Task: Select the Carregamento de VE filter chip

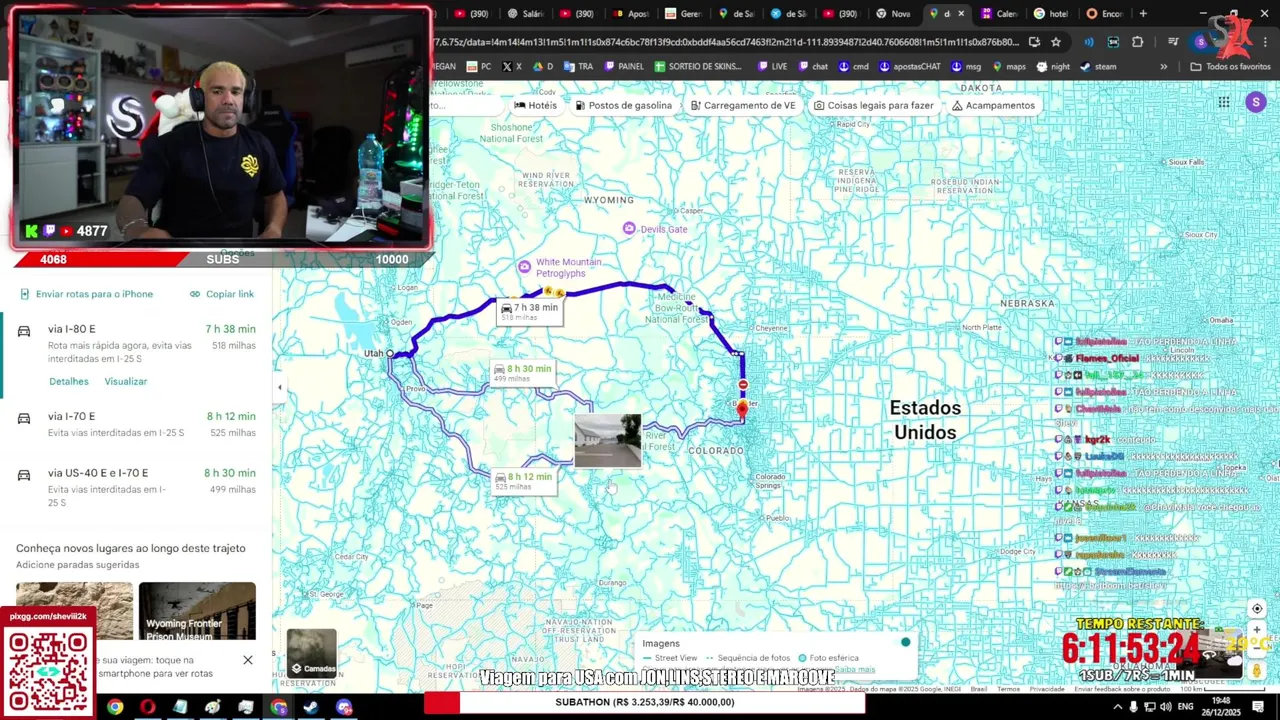Action: 742,105
